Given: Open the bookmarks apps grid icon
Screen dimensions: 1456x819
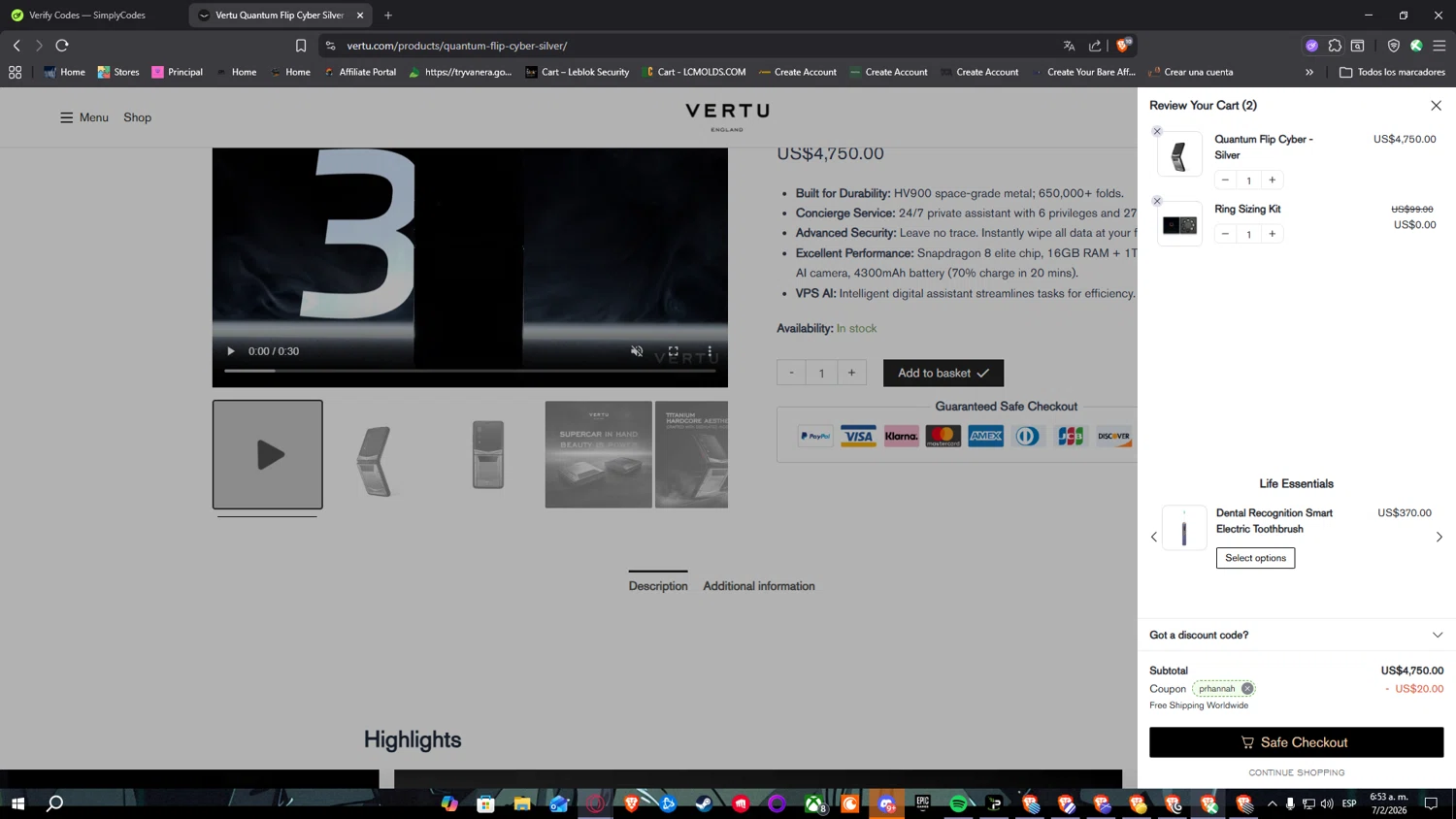Looking at the screenshot, I should click(x=15, y=72).
